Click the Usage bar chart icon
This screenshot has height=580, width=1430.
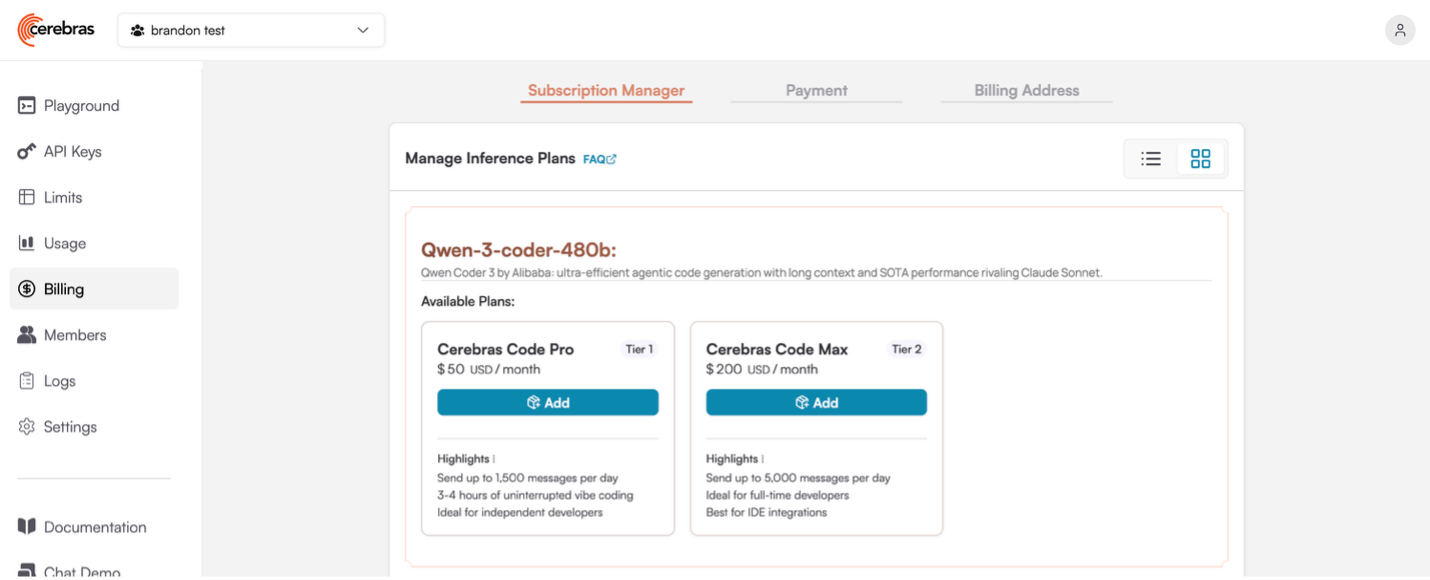coord(27,243)
